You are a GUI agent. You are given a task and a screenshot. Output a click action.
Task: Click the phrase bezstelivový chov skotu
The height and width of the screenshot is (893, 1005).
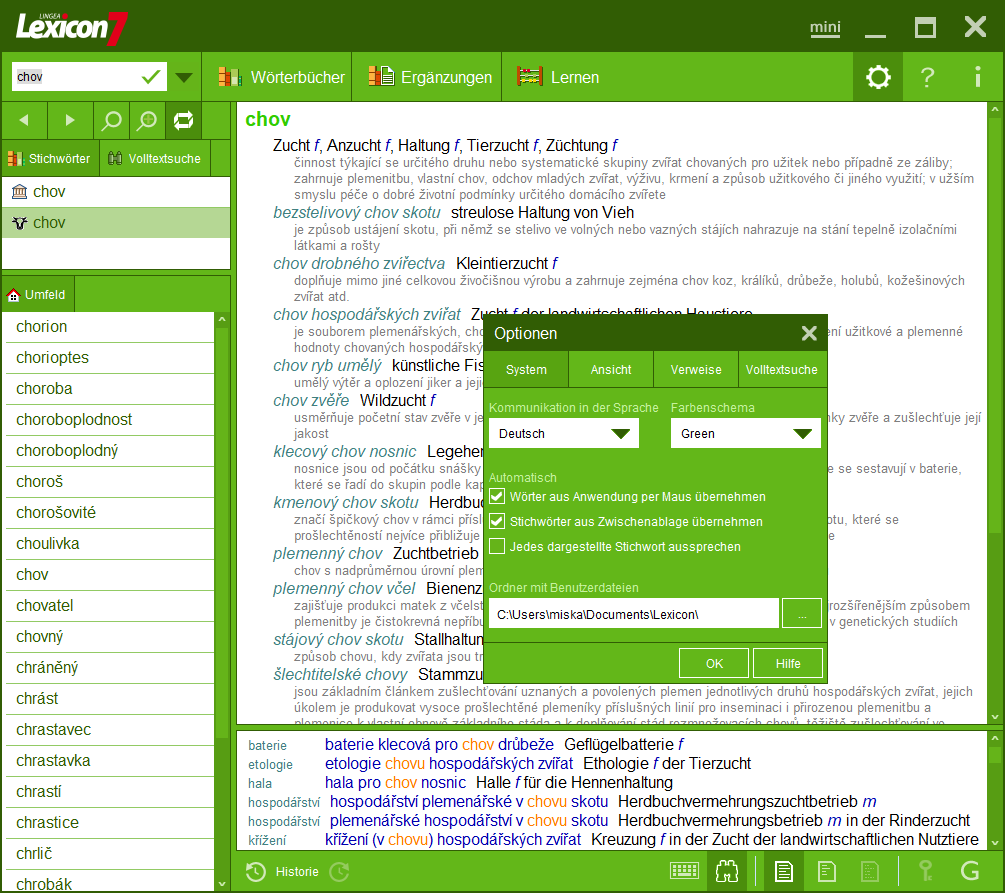(x=356, y=212)
